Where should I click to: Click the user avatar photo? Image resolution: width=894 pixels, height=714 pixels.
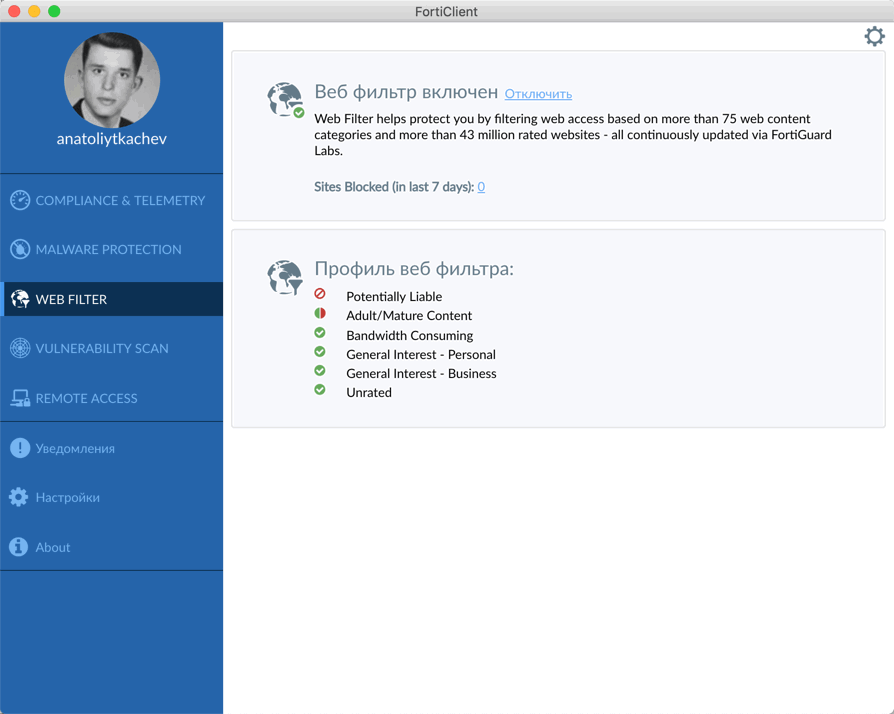click(x=112, y=80)
